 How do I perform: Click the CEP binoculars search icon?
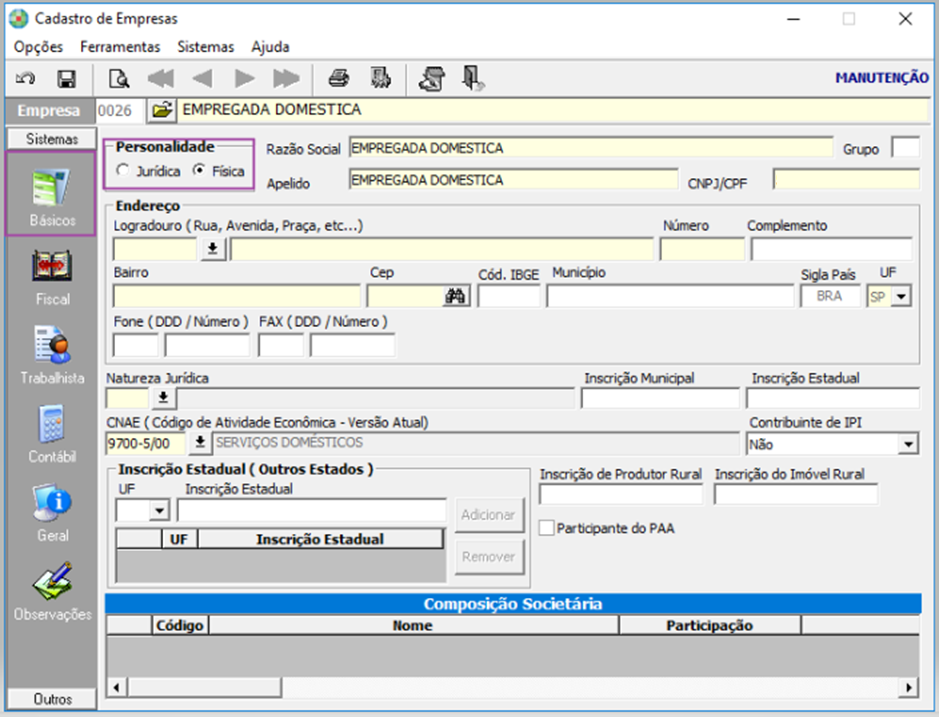pyautogui.click(x=456, y=296)
